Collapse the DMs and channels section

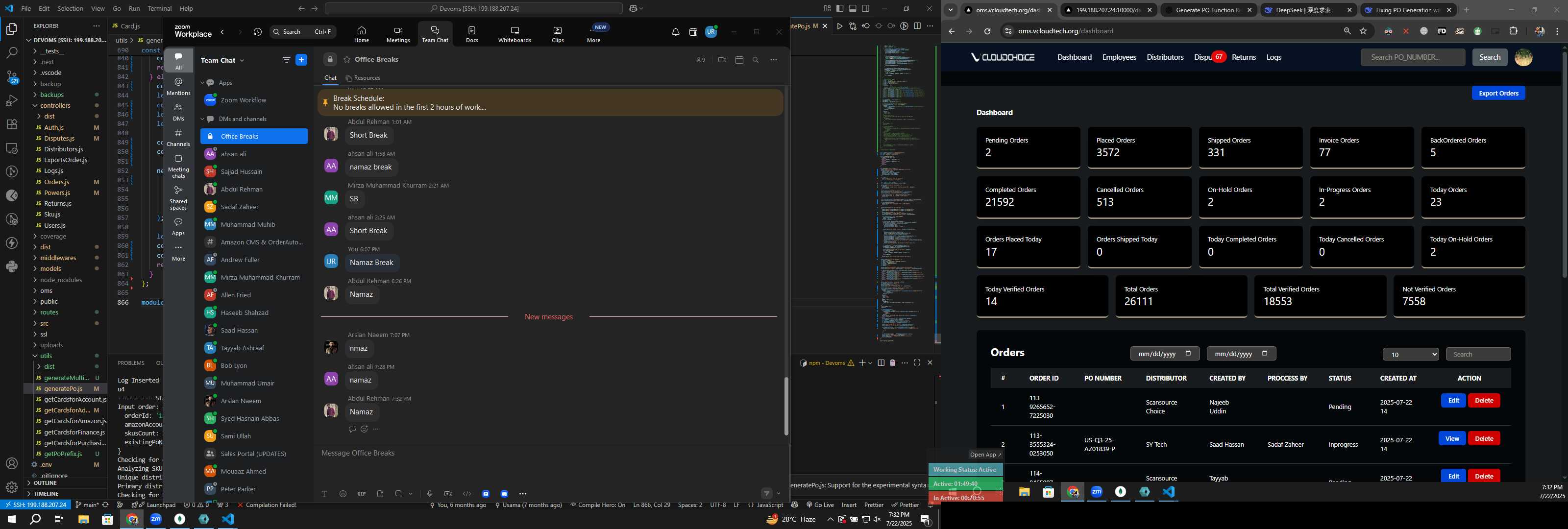pos(203,119)
